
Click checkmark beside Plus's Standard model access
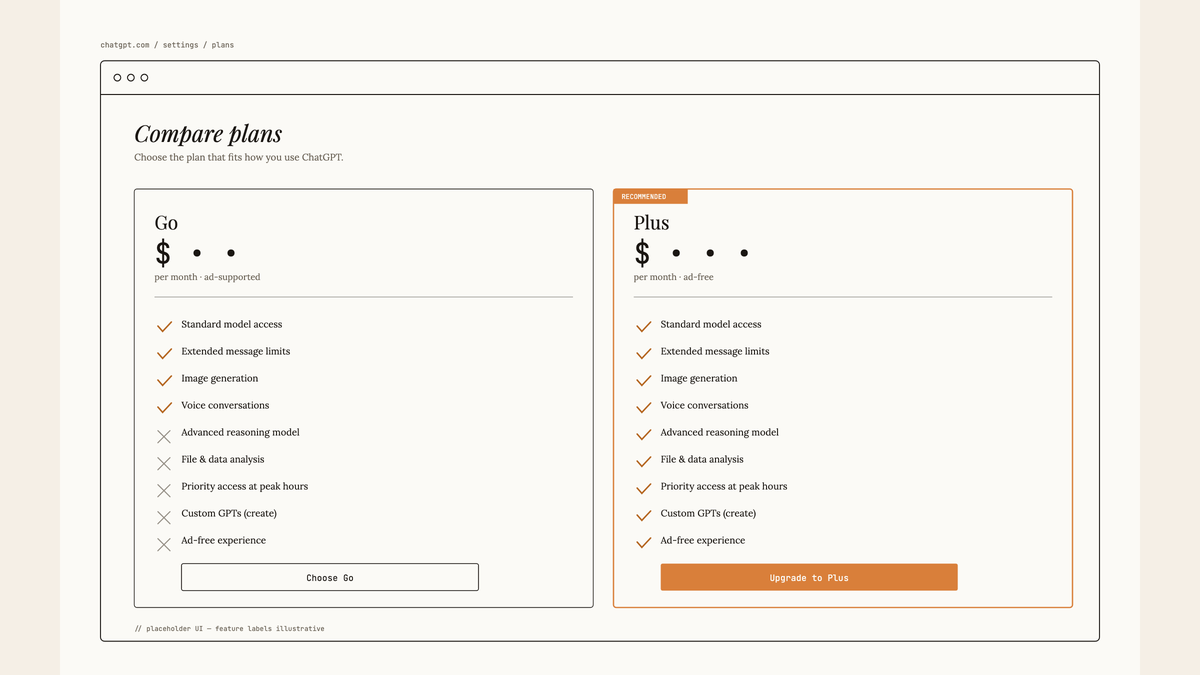[x=643, y=326]
